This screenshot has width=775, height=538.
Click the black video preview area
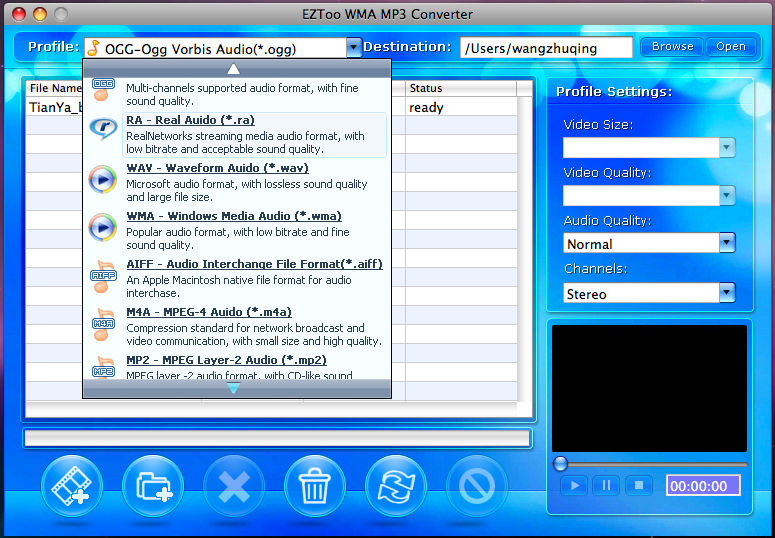[649, 388]
